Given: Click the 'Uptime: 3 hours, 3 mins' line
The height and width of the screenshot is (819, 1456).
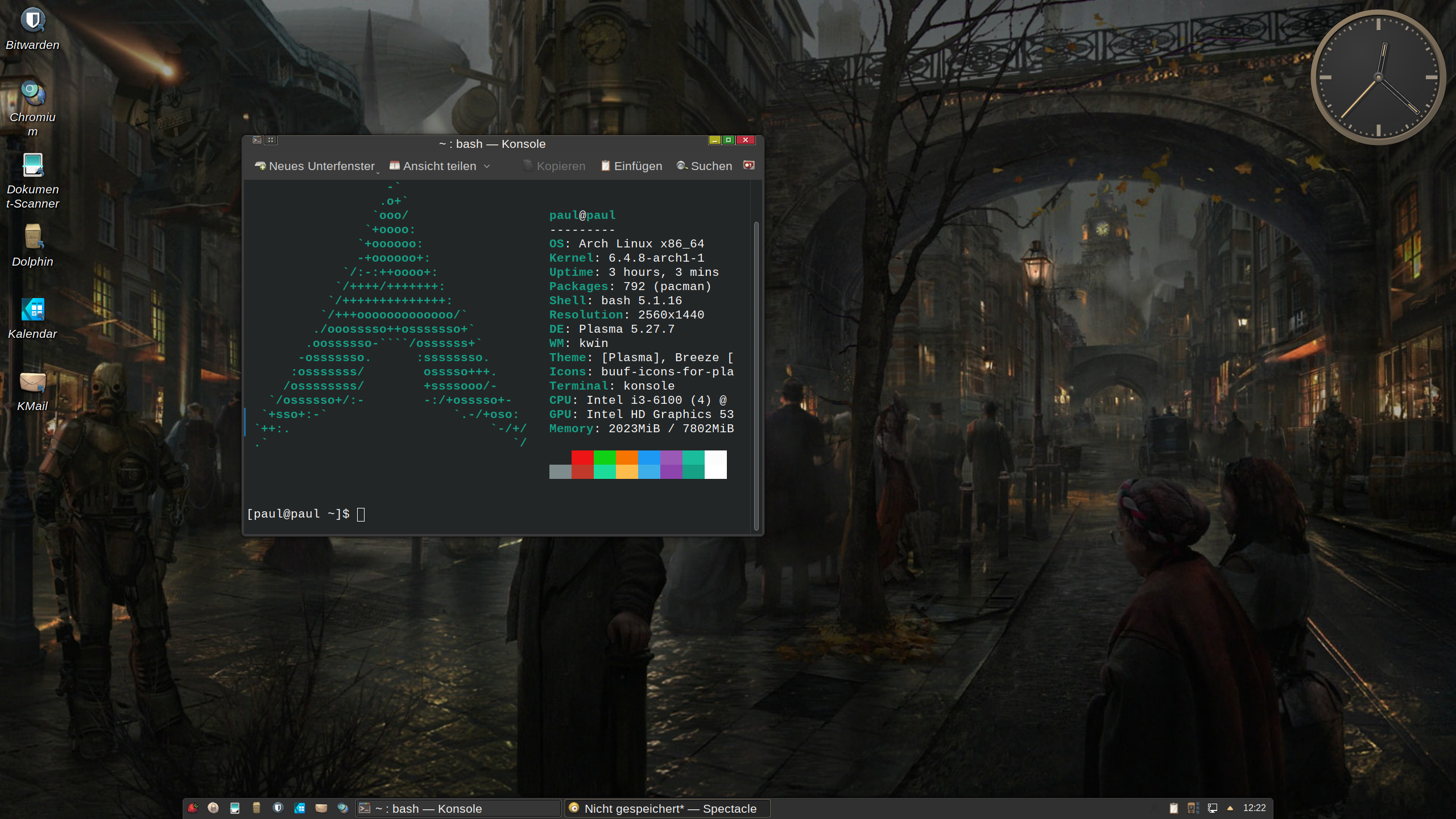Looking at the screenshot, I should (634, 272).
